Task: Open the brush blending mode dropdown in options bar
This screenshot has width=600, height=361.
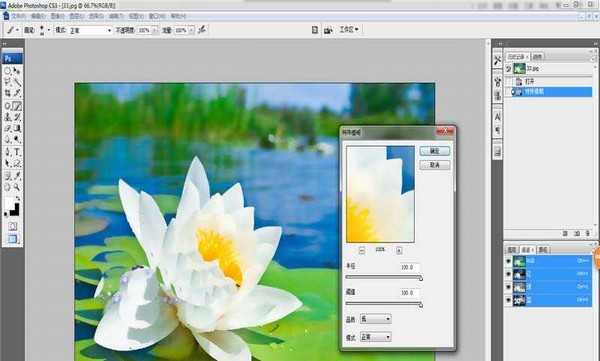Action: [x=90, y=30]
